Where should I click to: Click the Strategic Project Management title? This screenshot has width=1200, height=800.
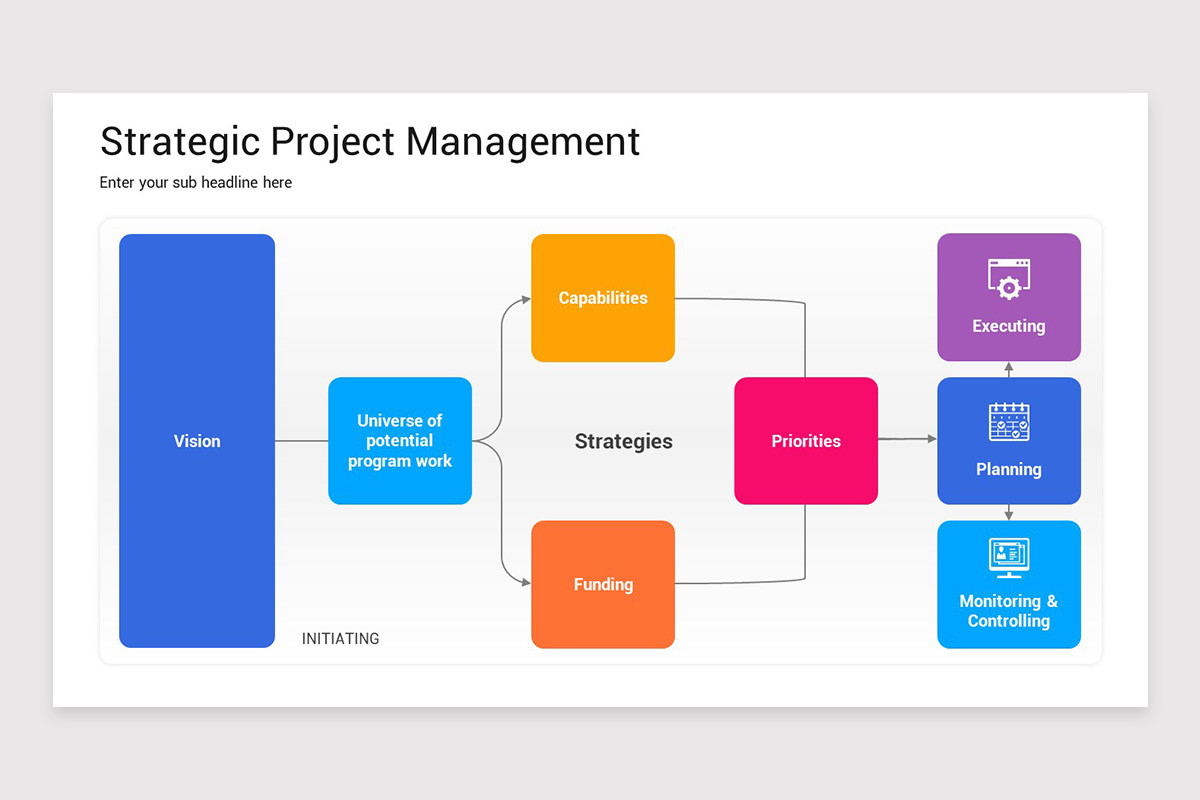coord(370,142)
